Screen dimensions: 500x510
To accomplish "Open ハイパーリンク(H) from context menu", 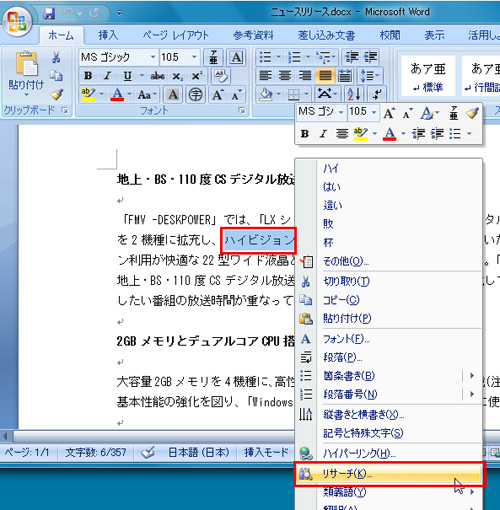I will (389, 453).
